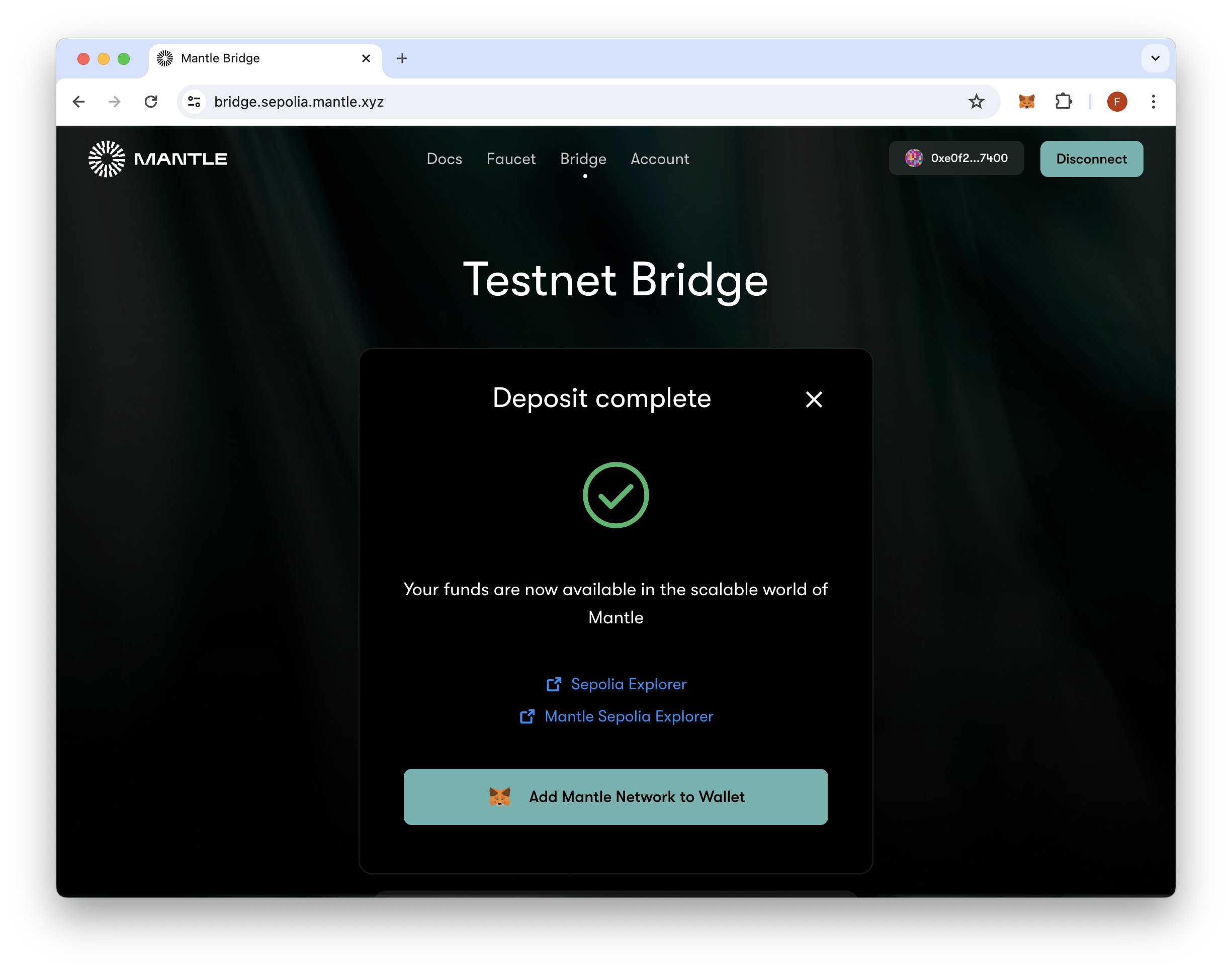This screenshot has height=972, width=1232.
Task: Open the Docs nav item
Action: [x=444, y=159]
